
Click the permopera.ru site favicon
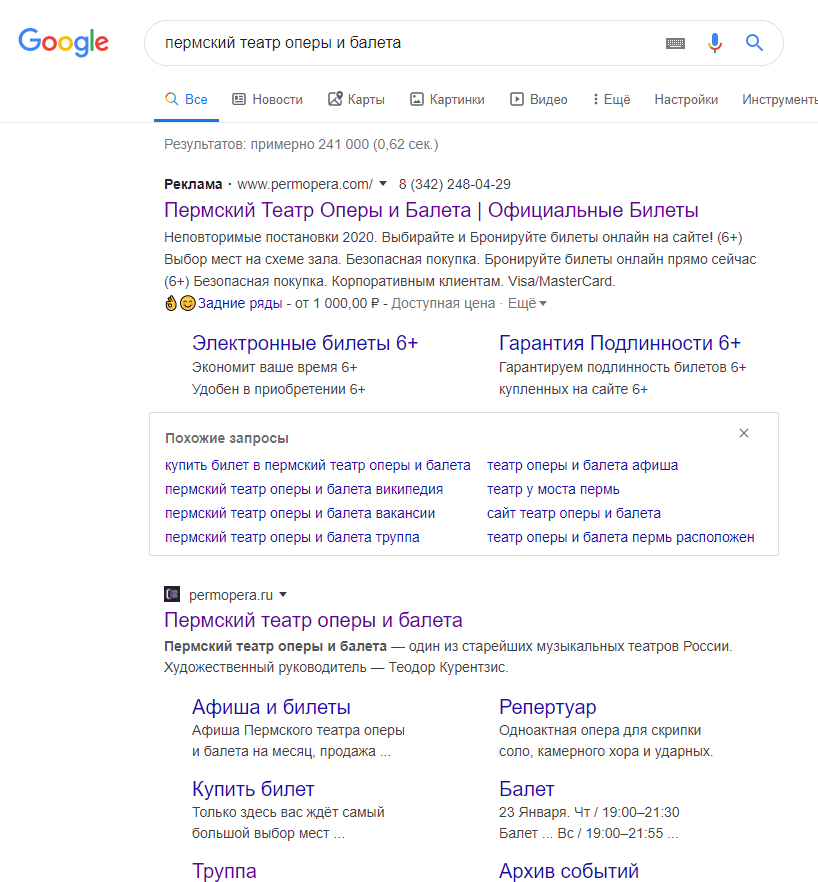172,594
